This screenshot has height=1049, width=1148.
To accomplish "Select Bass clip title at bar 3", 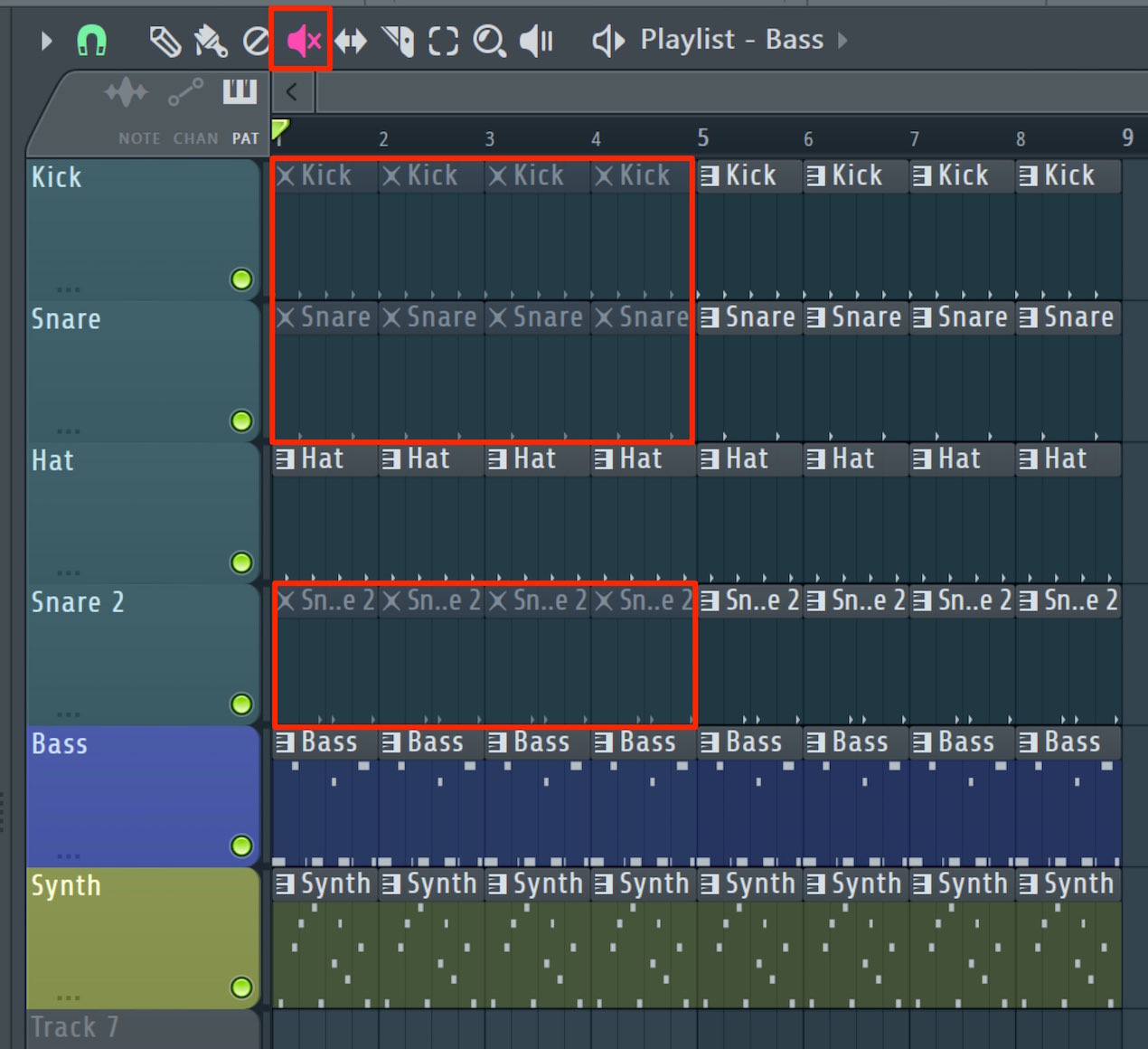I will [541, 742].
